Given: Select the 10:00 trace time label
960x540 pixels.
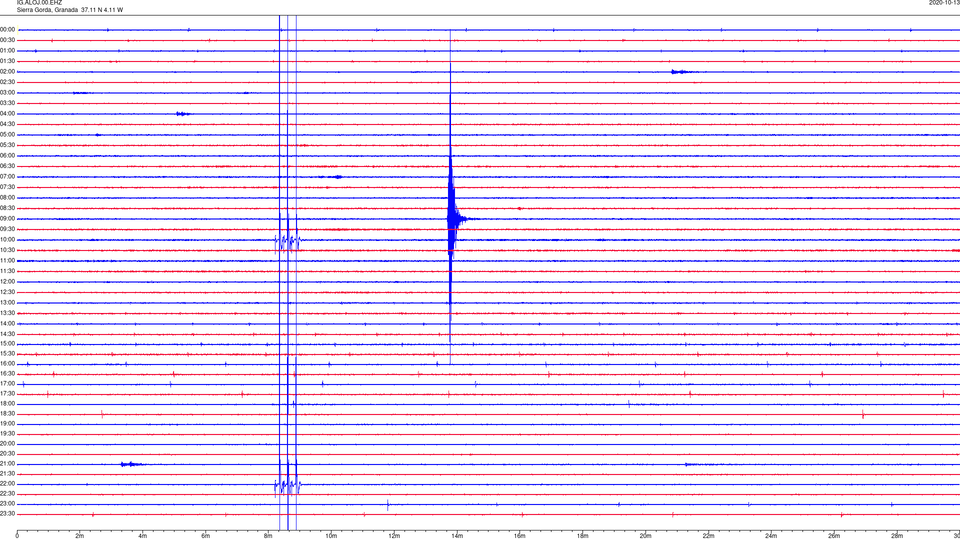Looking at the screenshot, I should [8, 240].
